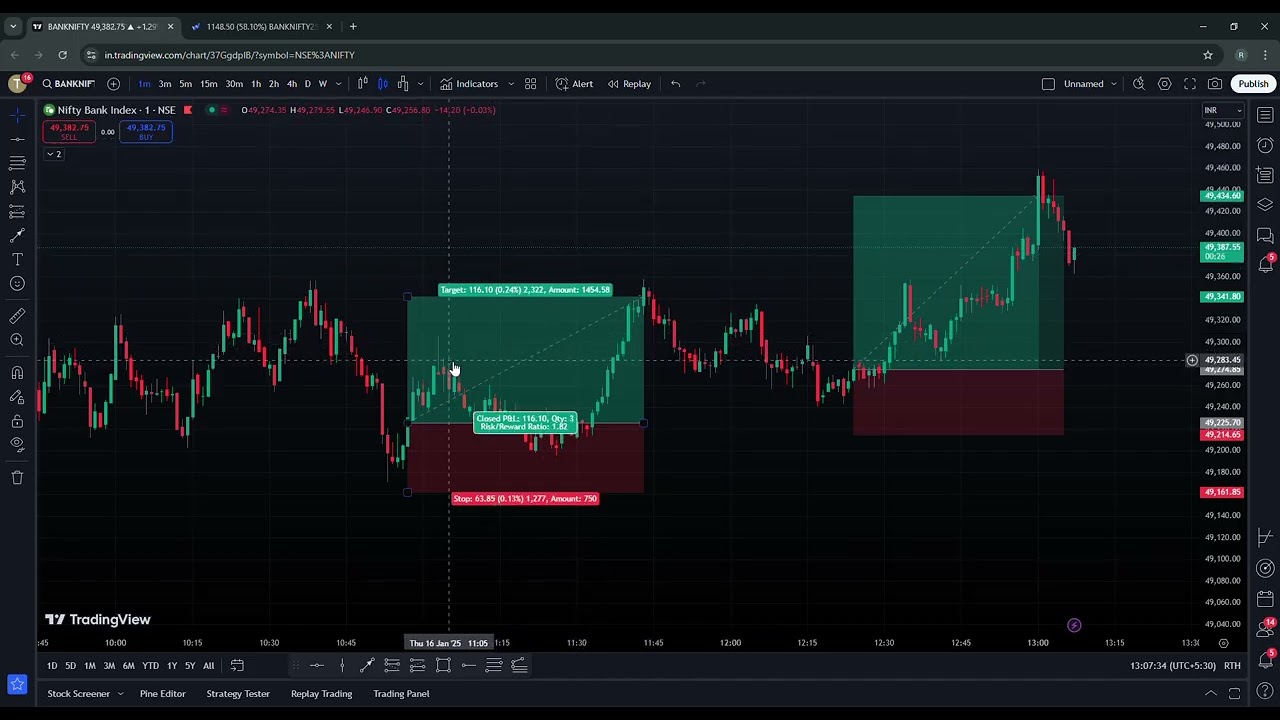Open quick search lightning icon

(x=1139, y=84)
